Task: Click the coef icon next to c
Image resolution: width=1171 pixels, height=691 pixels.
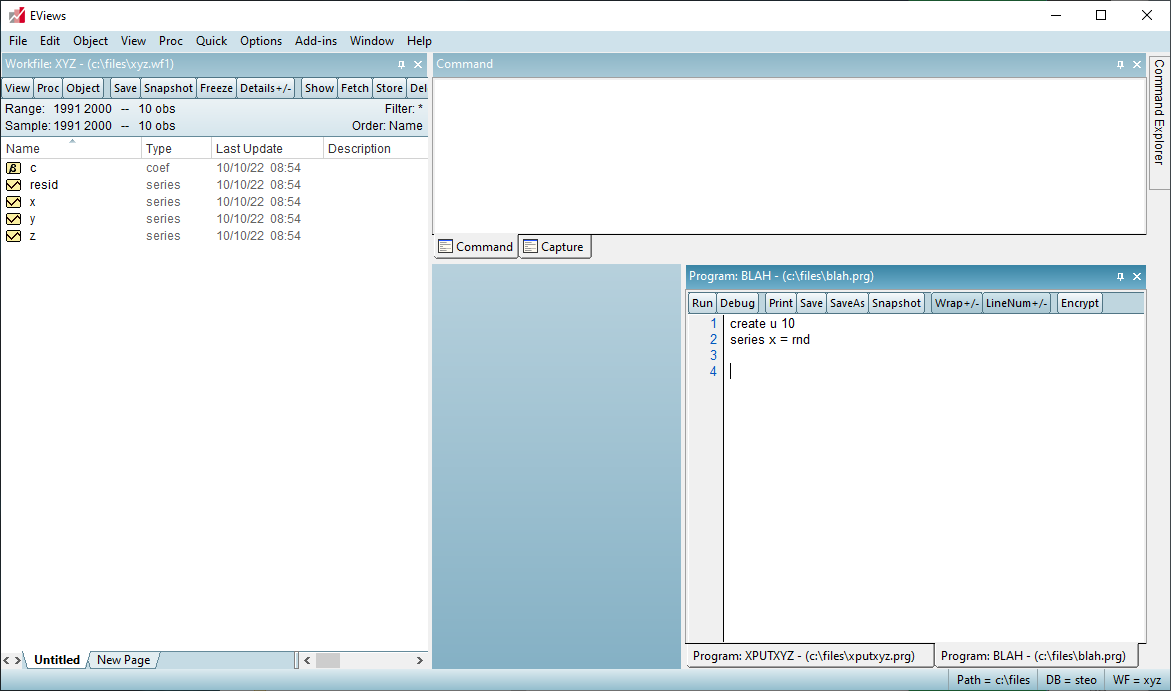Action: click(13, 168)
